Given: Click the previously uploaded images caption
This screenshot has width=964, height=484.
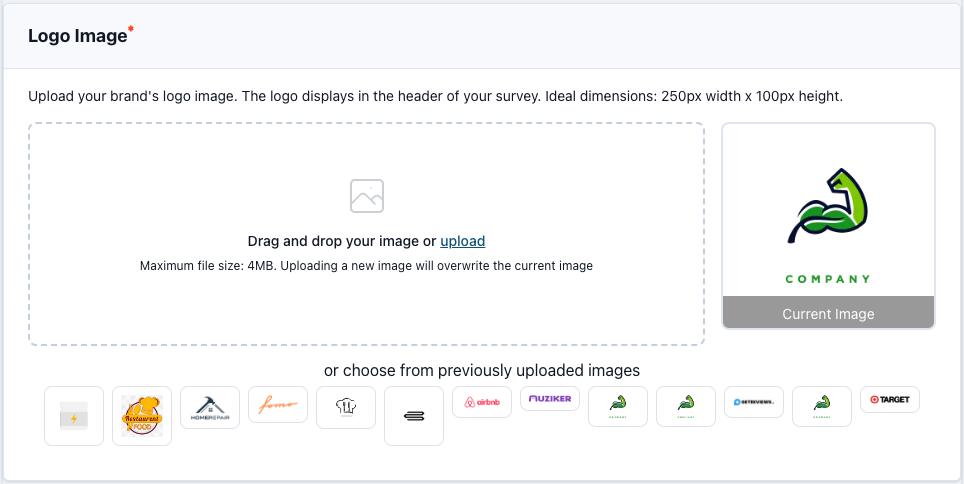Looking at the screenshot, I should click(482, 370).
